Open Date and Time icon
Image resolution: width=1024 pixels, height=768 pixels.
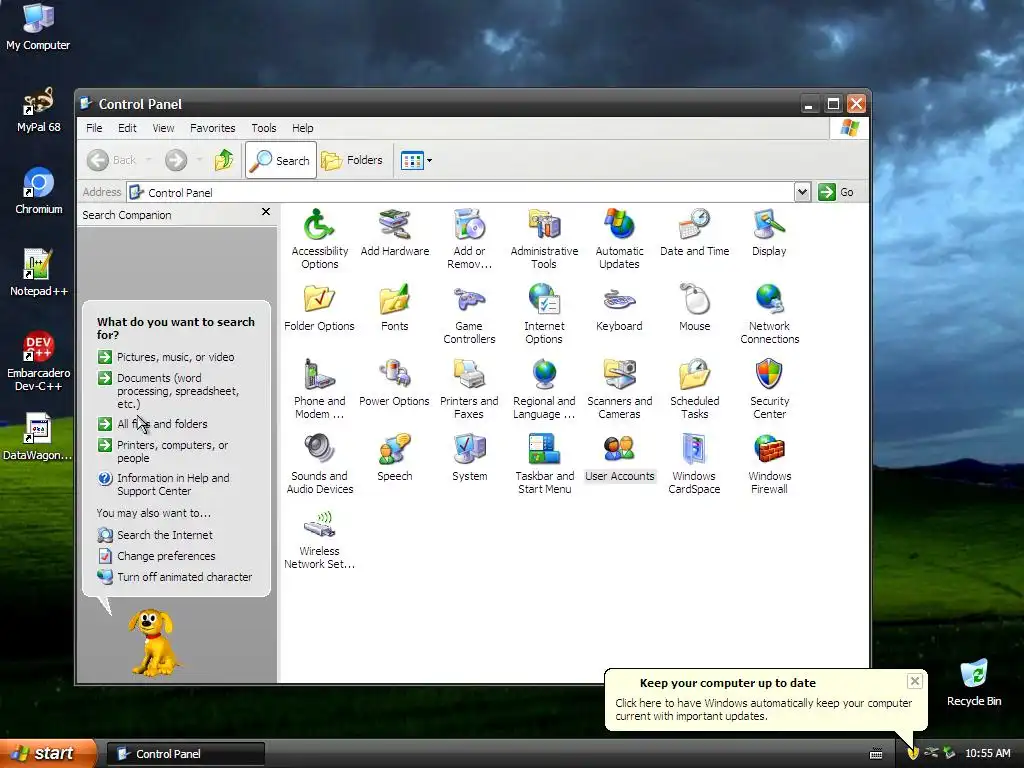694,232
